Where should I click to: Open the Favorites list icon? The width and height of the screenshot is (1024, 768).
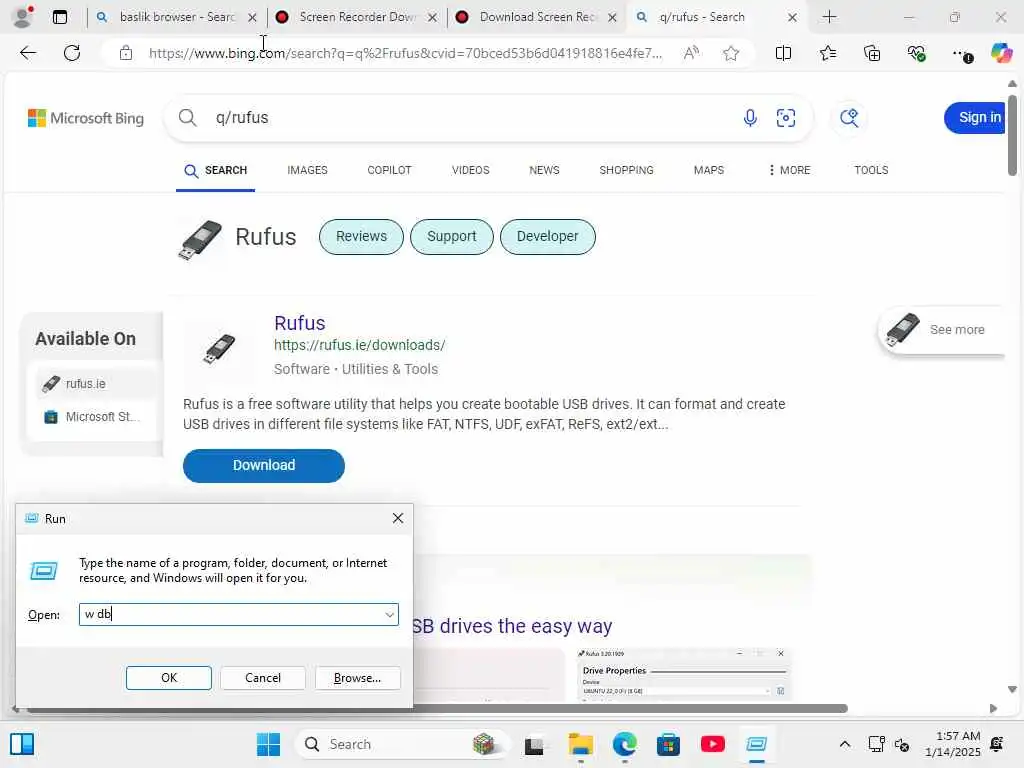click(827, 53)
